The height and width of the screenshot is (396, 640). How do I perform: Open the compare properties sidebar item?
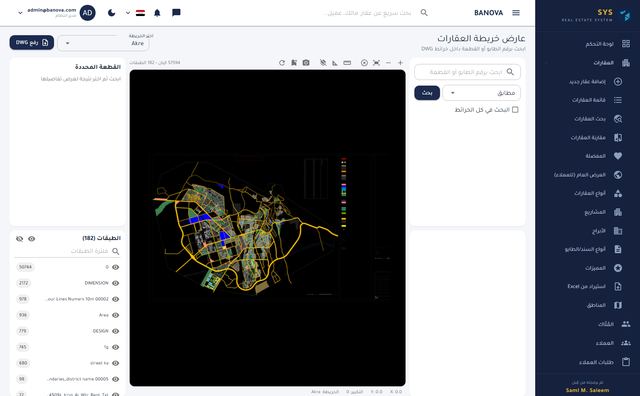click(x=596, y=138)
